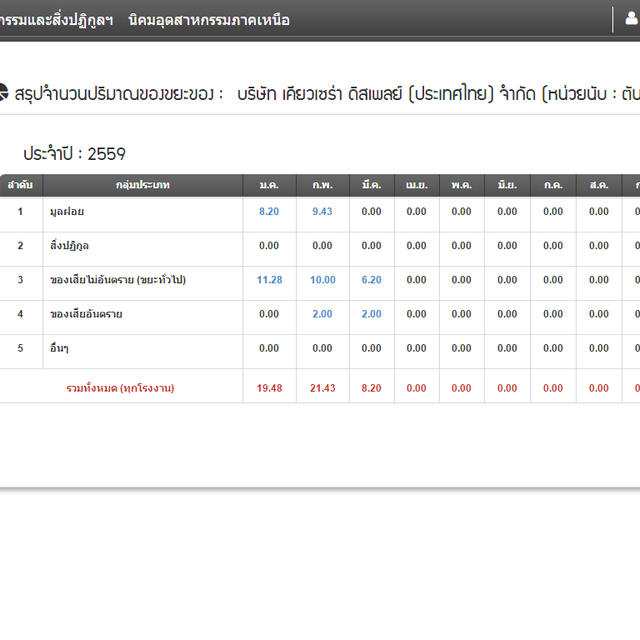This screenshot has height=640, width=640.
Task: Open the 2.00 ของเสียอันตราย value in ก.พ.
Action: click(x=322, y=314)
